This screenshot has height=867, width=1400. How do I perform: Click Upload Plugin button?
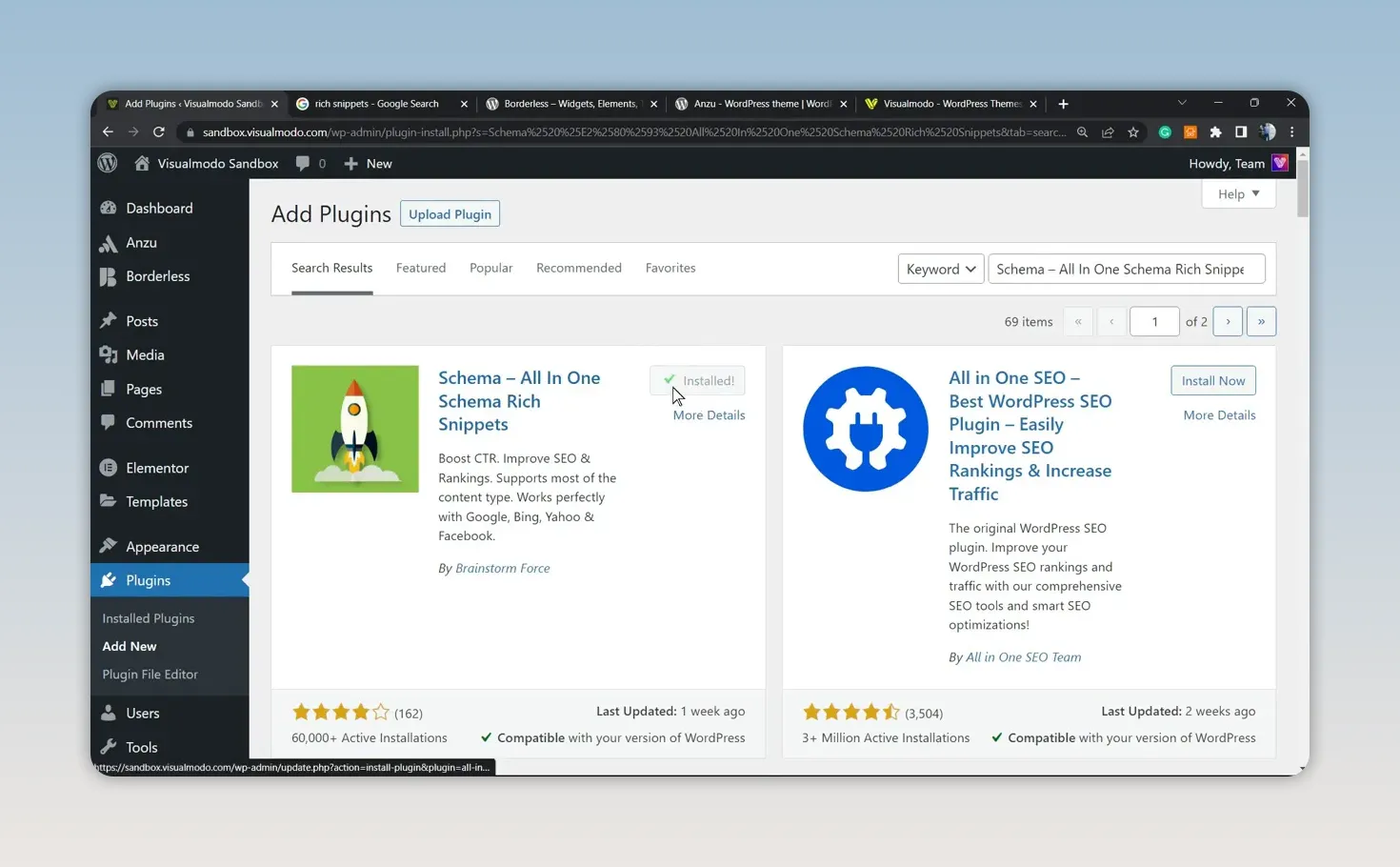[x=450, y=214]
